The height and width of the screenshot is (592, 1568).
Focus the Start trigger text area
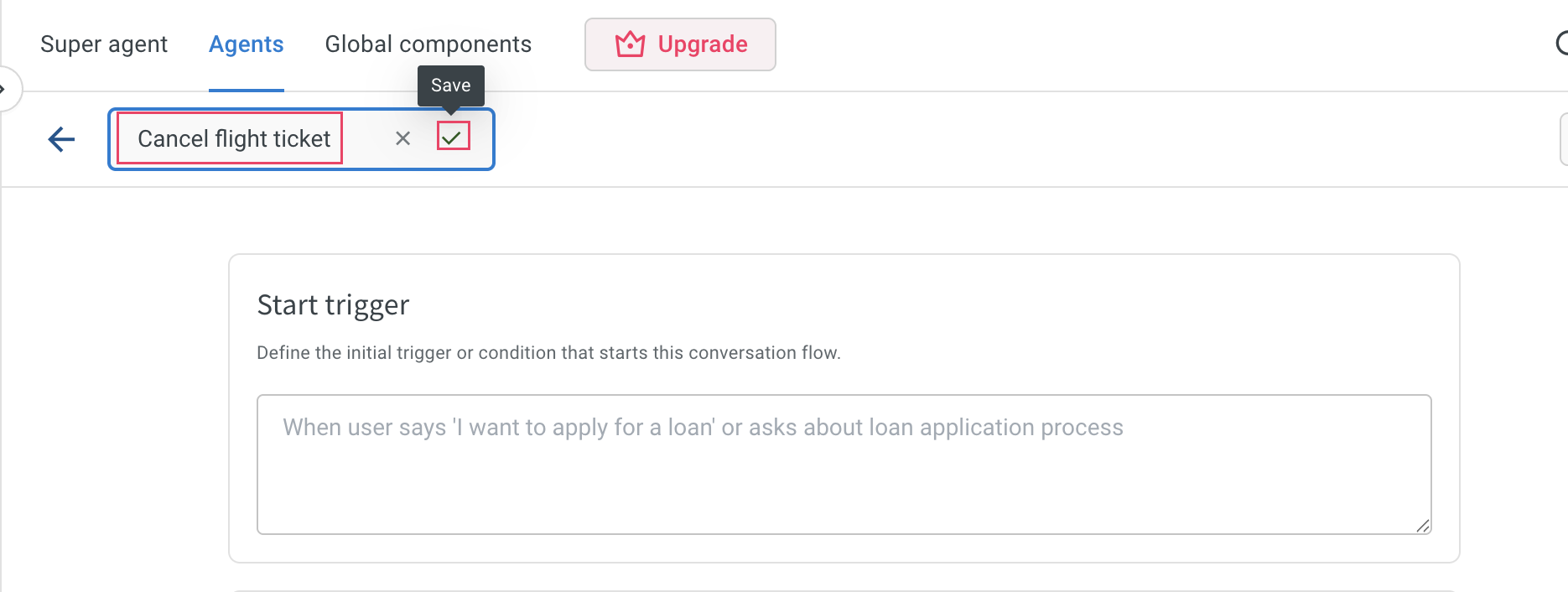844,465
